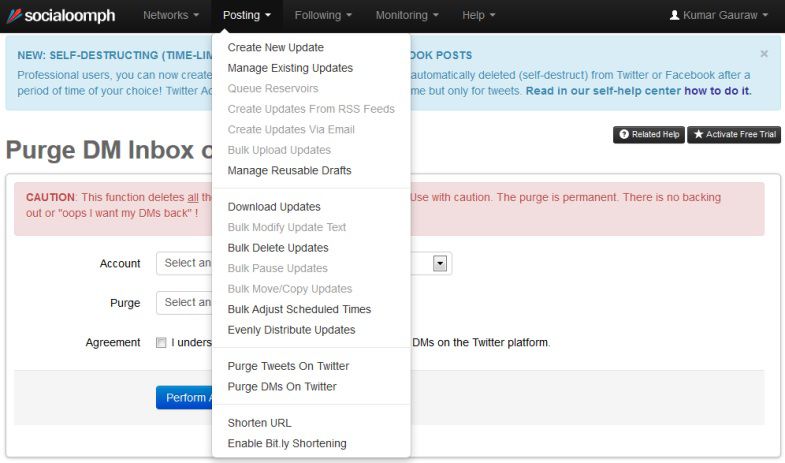Image resolution: width=785 pixels, height=463 pixels.
Task: Open the Account dropdown arrow
Action: click(x=440, y=263)
